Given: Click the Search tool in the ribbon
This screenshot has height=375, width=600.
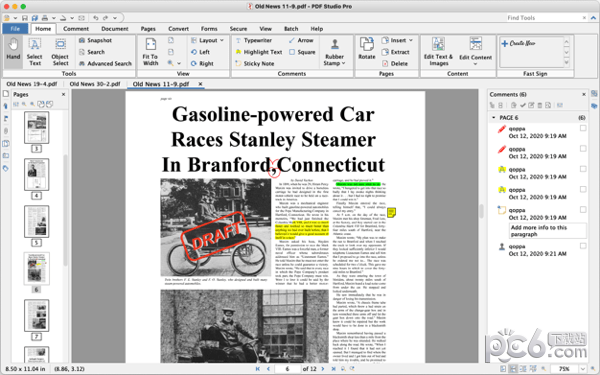Looking at the screenshot, I should coord(91,52).
